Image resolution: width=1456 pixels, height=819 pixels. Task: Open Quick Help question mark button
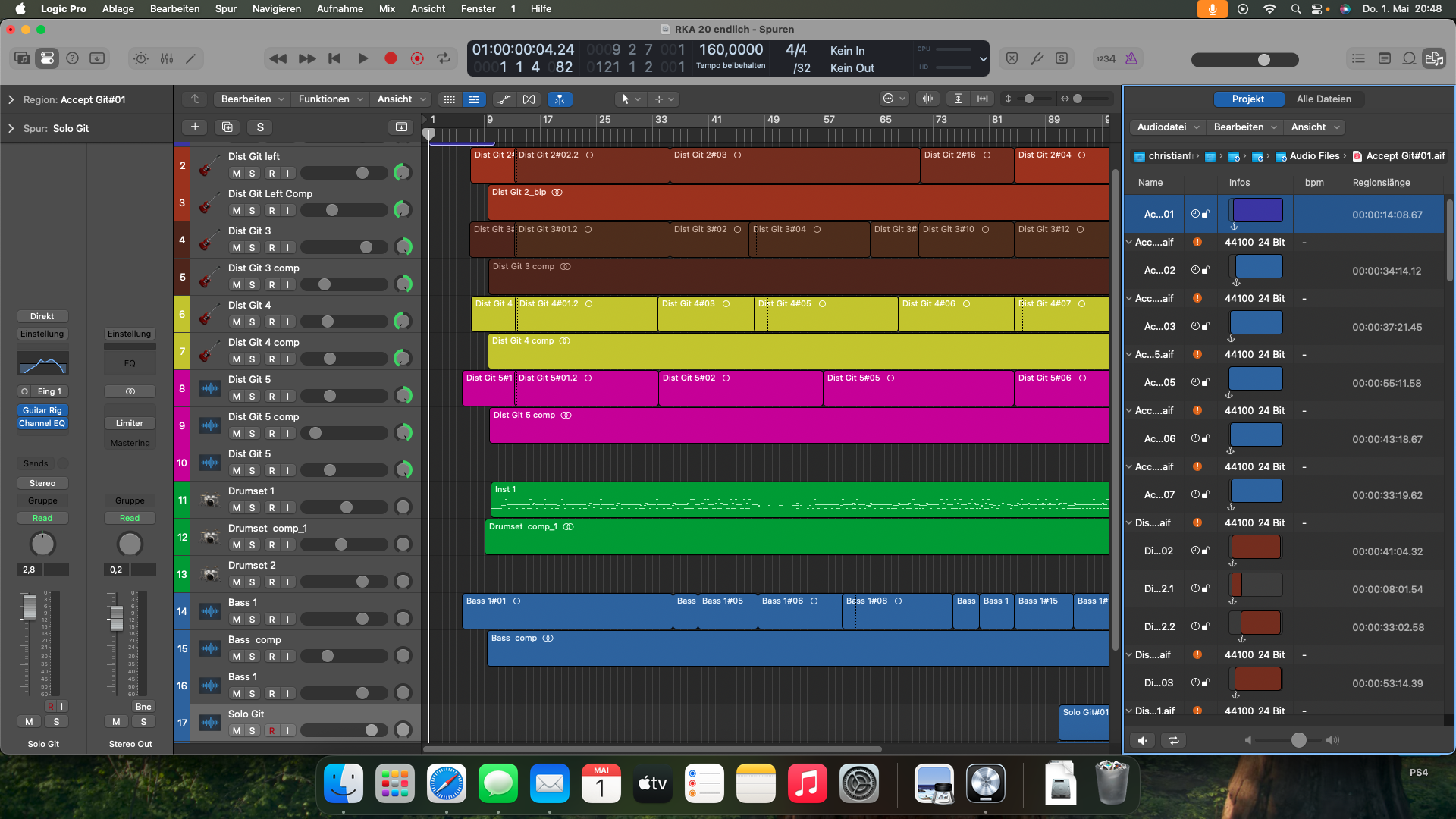coord(72,58)
